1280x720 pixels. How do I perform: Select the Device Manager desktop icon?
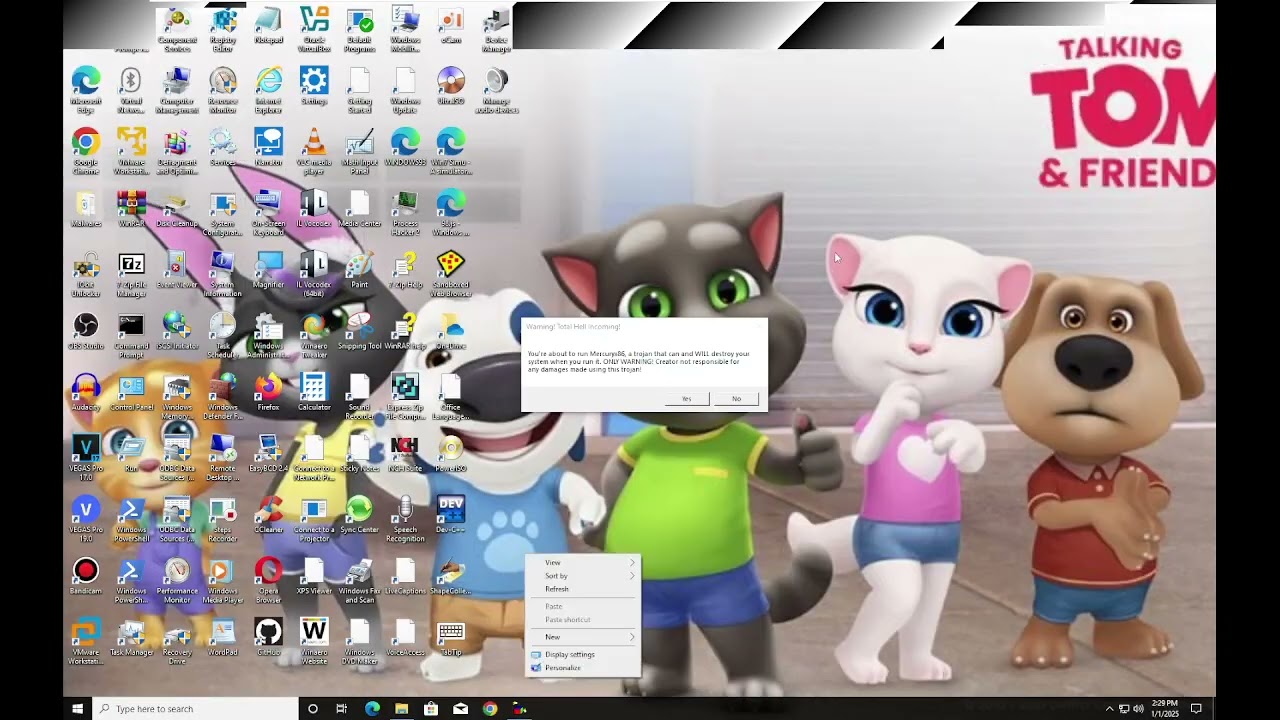tap(496, 30)
